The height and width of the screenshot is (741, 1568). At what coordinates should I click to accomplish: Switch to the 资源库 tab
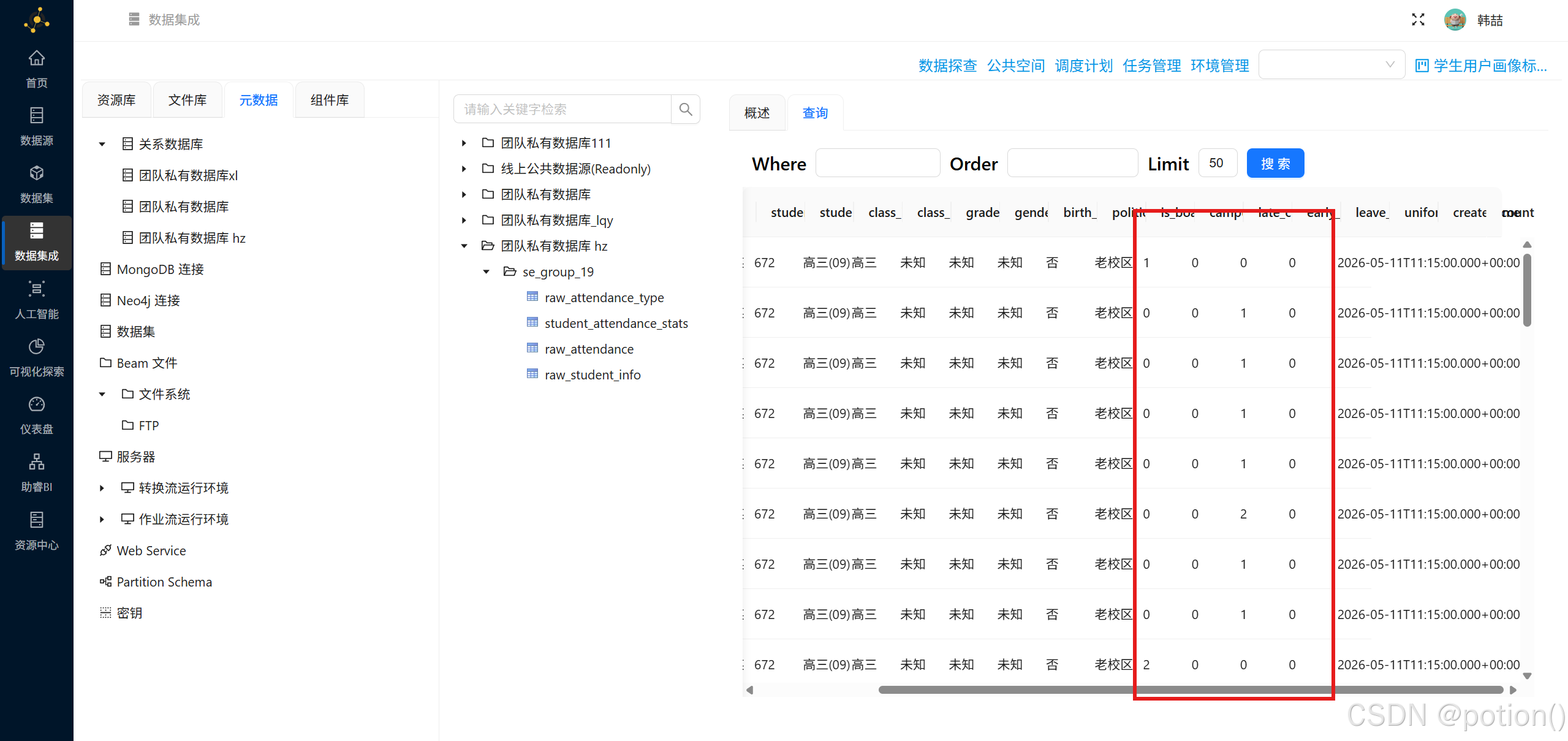(x=116, y=100)
